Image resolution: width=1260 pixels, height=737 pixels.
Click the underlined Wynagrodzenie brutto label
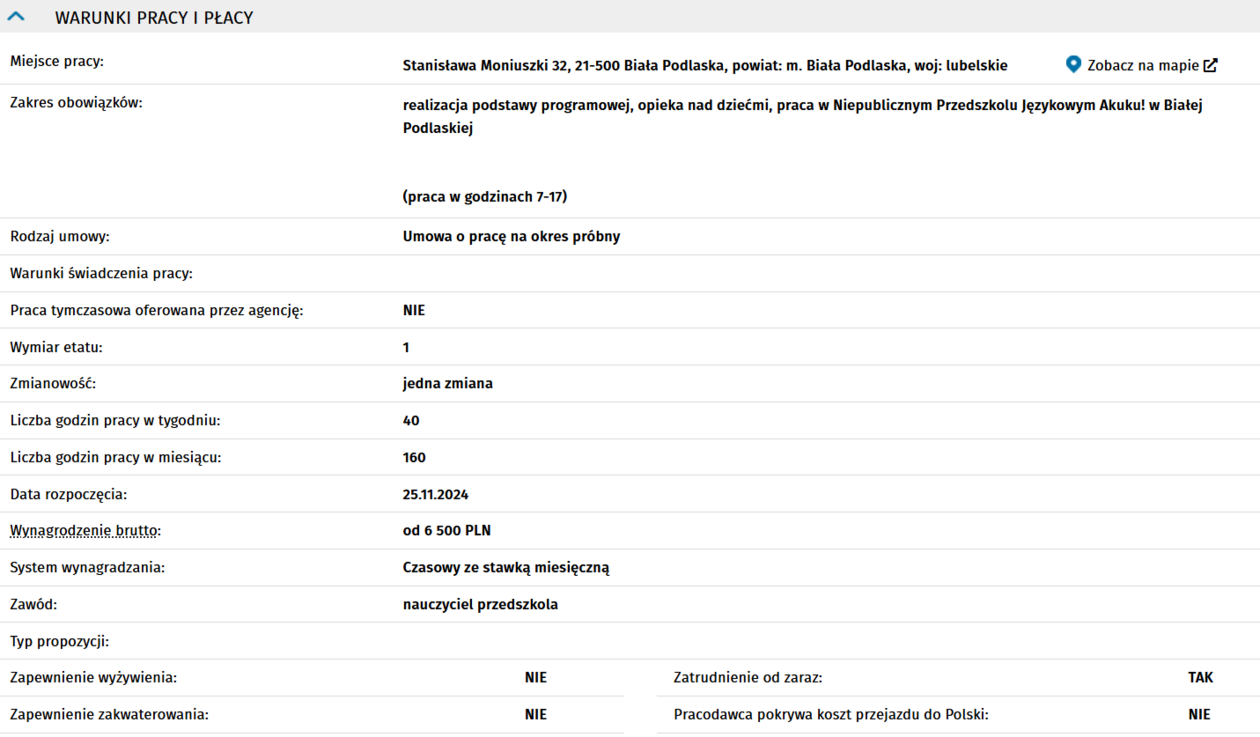pos(85,531)
